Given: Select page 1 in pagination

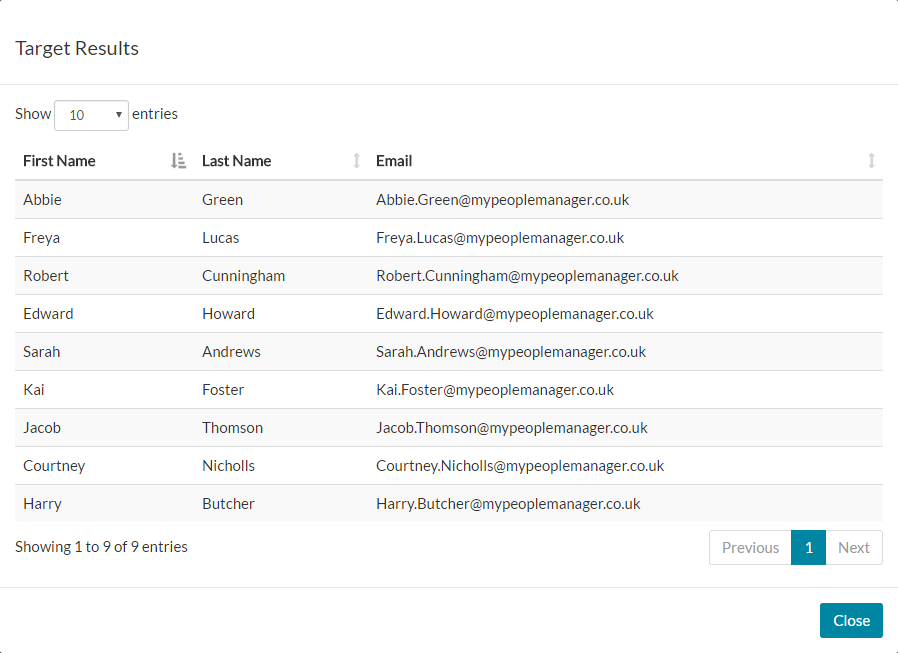Looking at the screenshot, I should coord(808,547).
